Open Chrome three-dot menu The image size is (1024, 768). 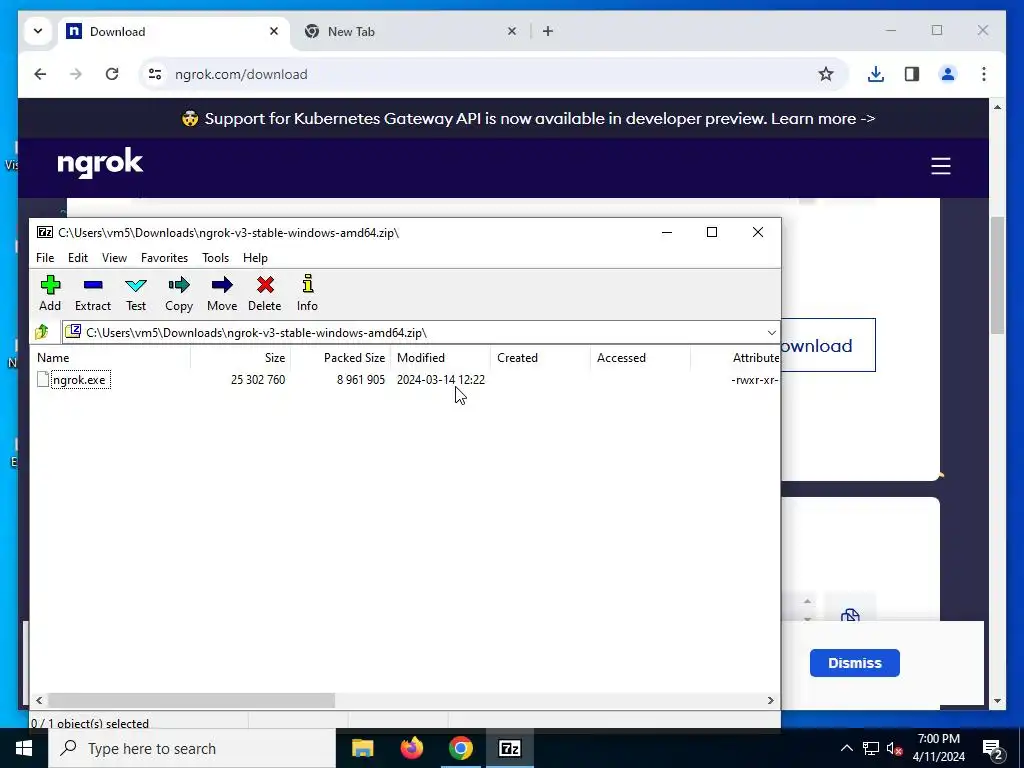984,74
